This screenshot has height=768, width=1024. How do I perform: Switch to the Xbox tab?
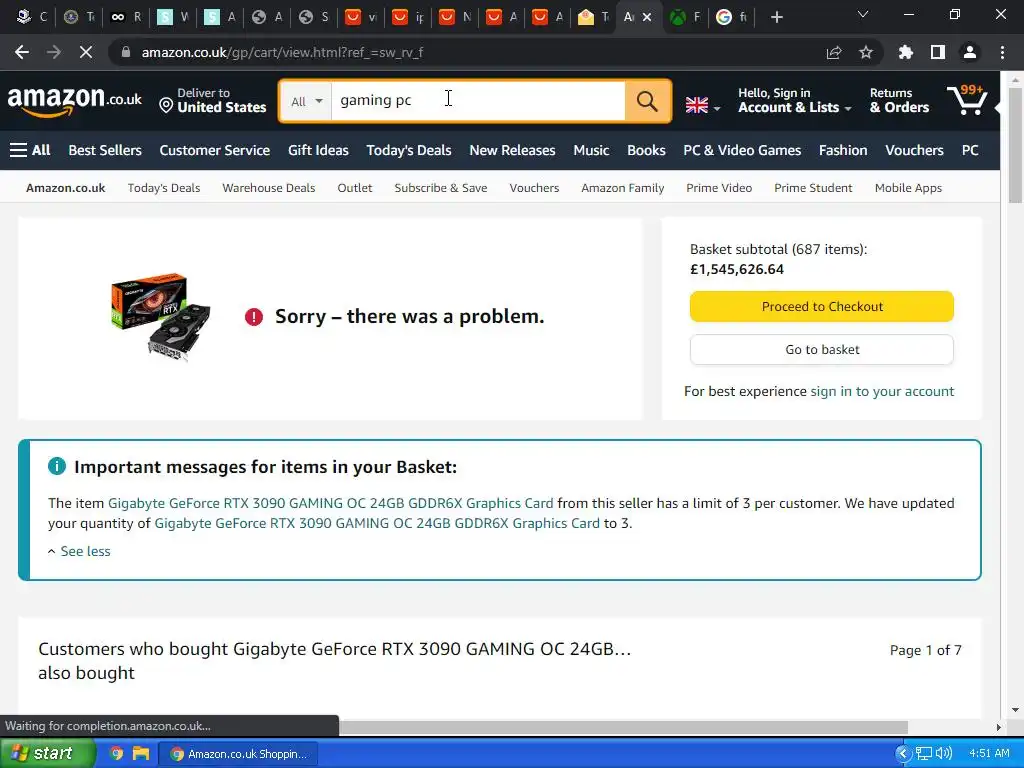coord(686,17)
